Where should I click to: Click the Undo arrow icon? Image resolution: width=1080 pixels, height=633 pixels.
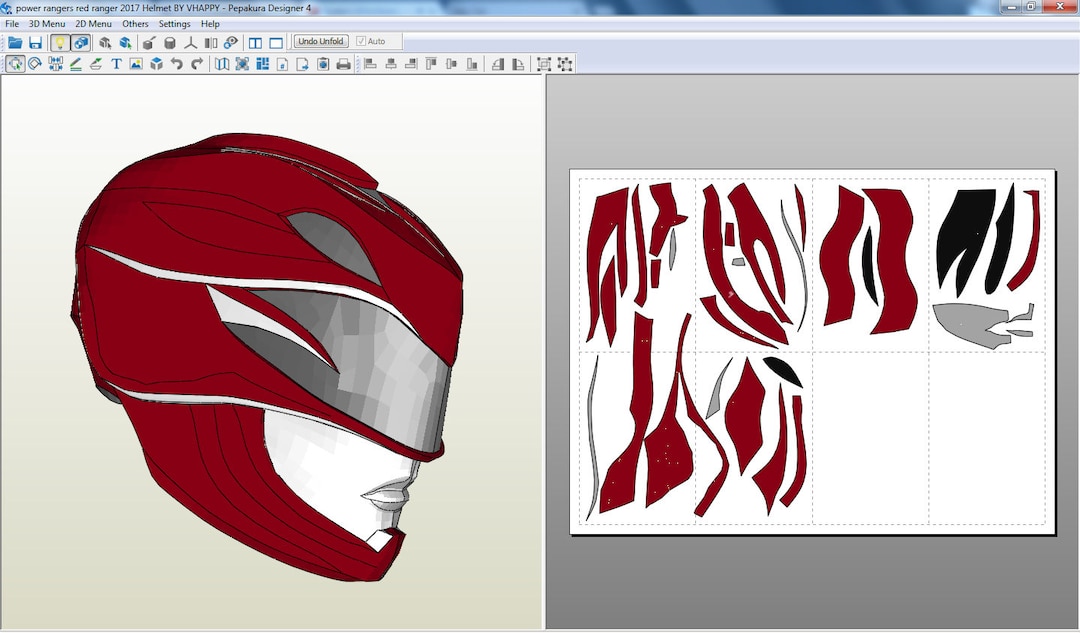pos(178,63)
